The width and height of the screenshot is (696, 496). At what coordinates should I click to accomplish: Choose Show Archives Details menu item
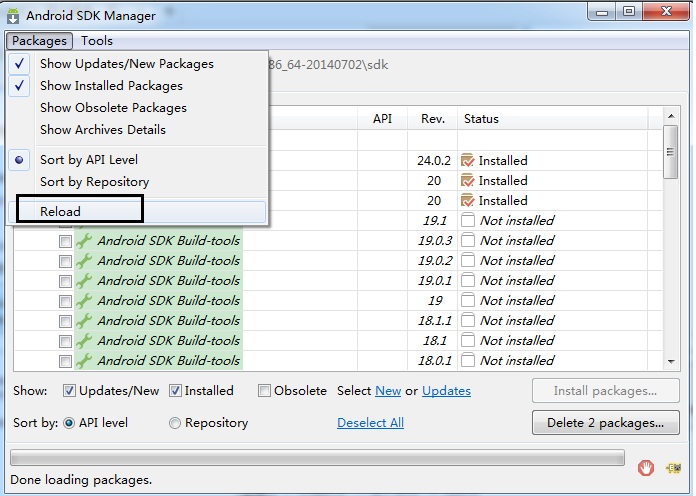click(137, 130)
